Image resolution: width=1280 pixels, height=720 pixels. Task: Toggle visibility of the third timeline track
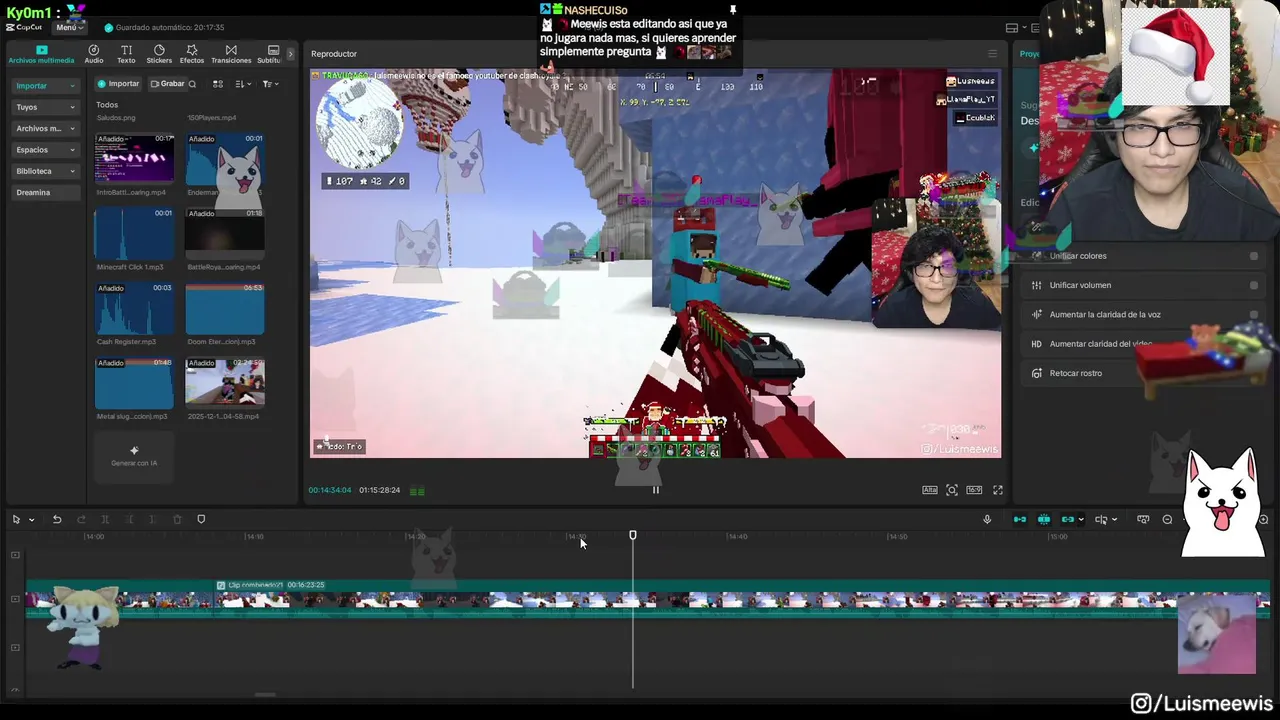(x=15, y=647)
